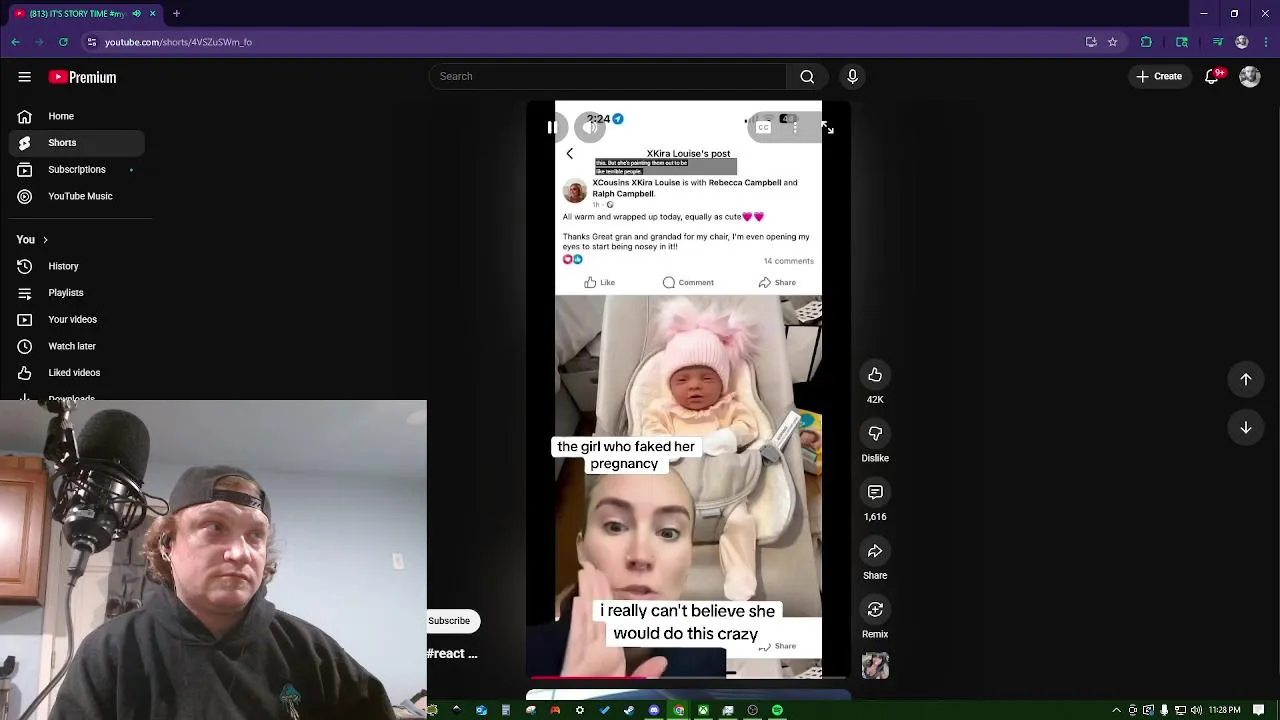1280x720 pixels.
Task: Go to the previous Short with up arrow
Action: [1246, 379]
